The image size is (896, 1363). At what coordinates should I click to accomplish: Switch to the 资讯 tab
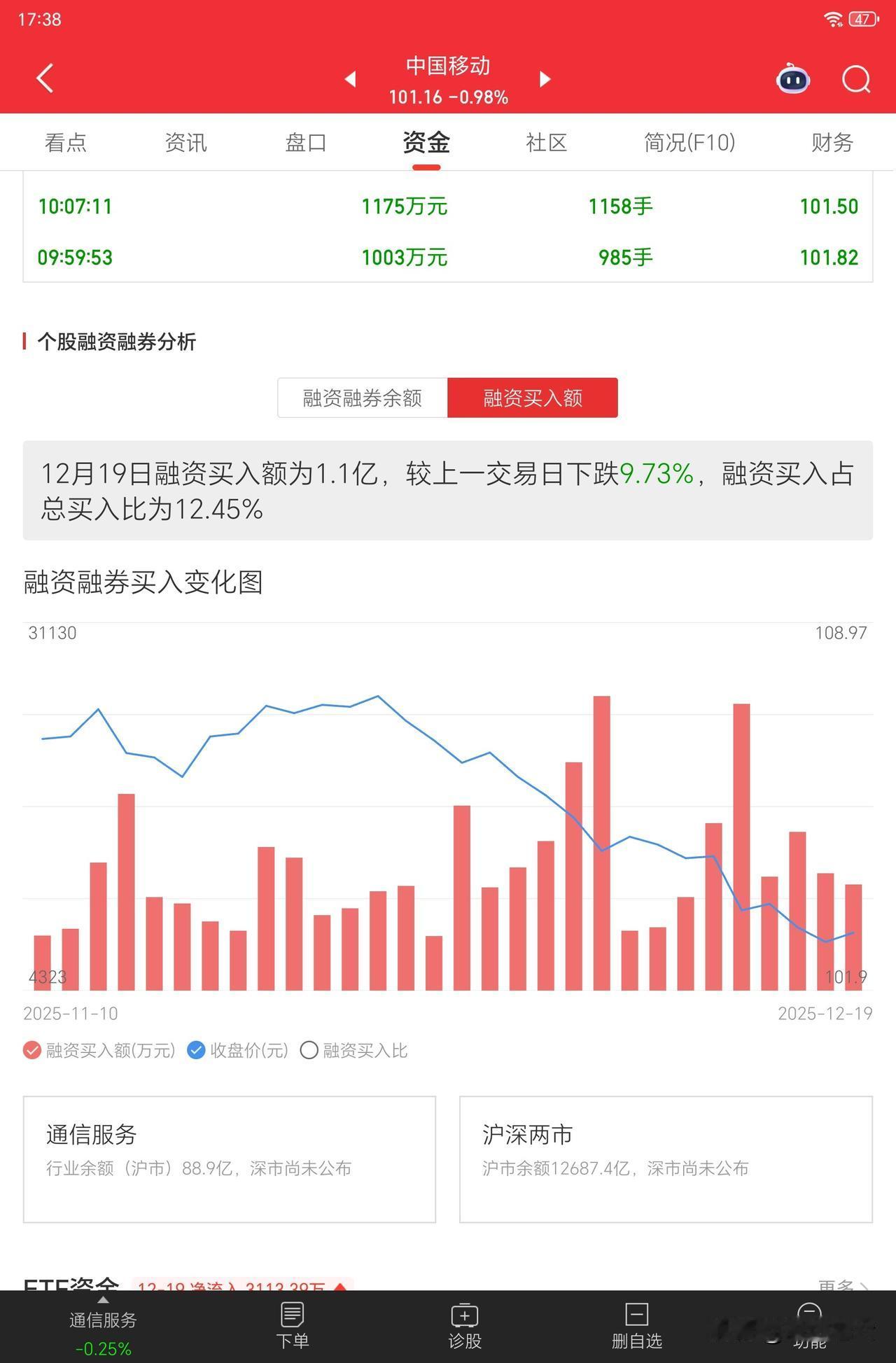pos(185,142)
